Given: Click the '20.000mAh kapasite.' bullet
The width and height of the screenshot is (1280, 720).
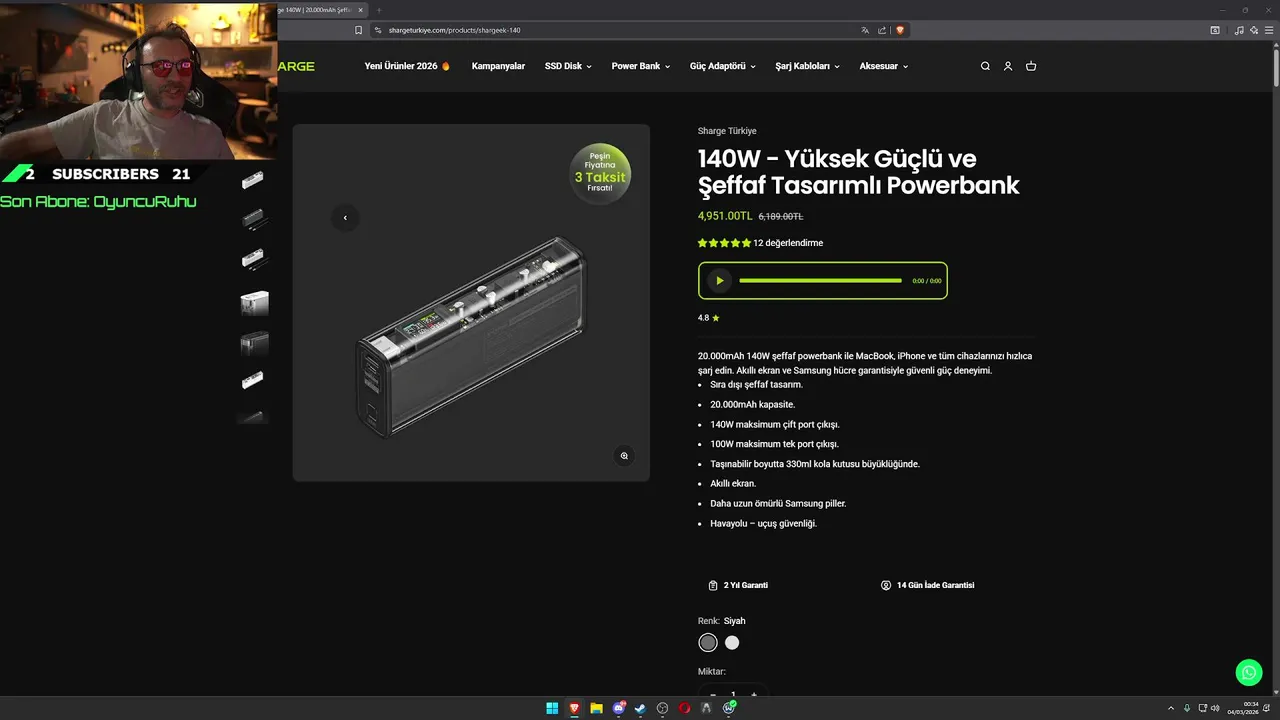Looking at the screenshot, I should coord(753,404).
